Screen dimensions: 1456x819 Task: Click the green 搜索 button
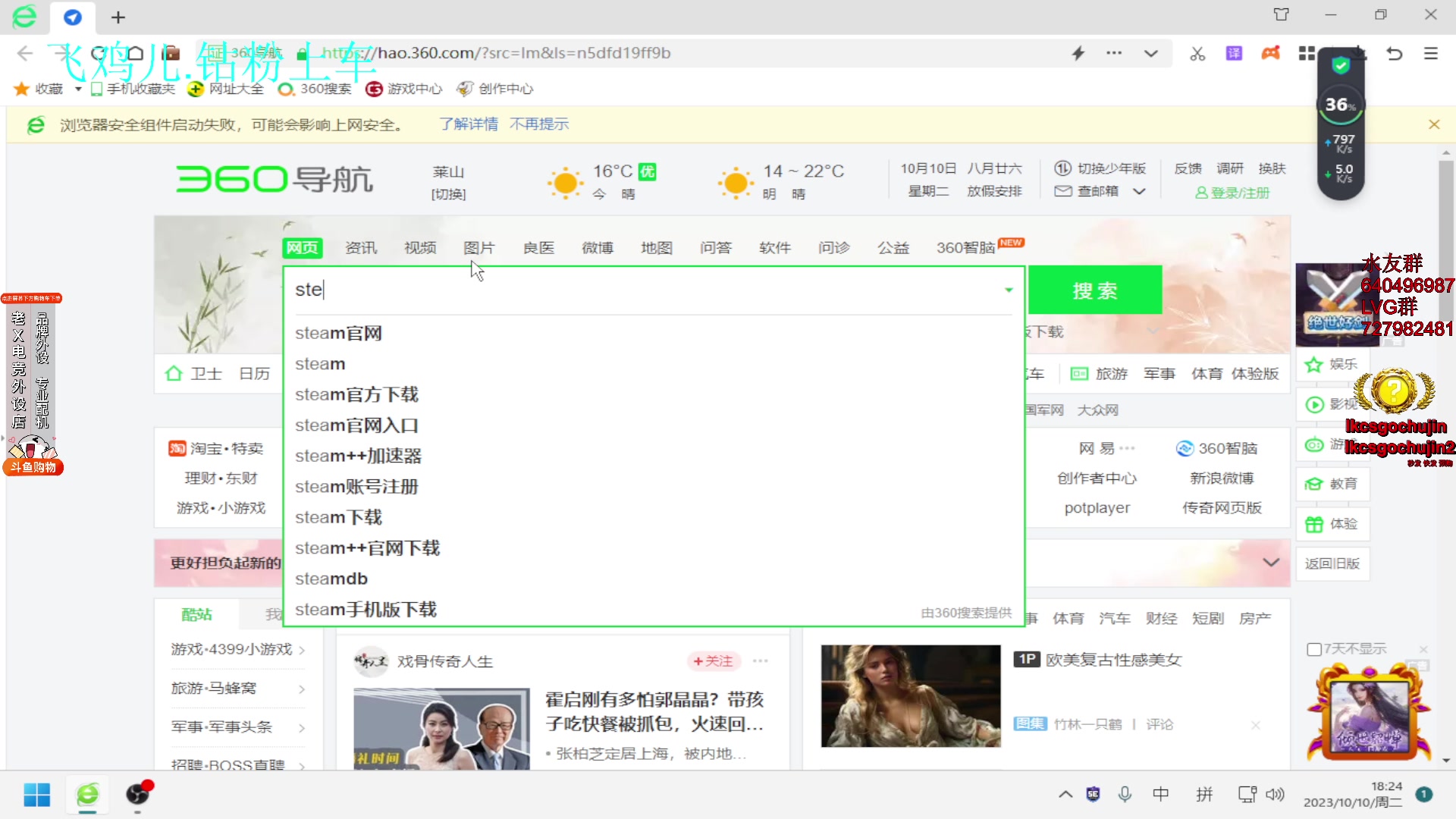coord(1095,290)
